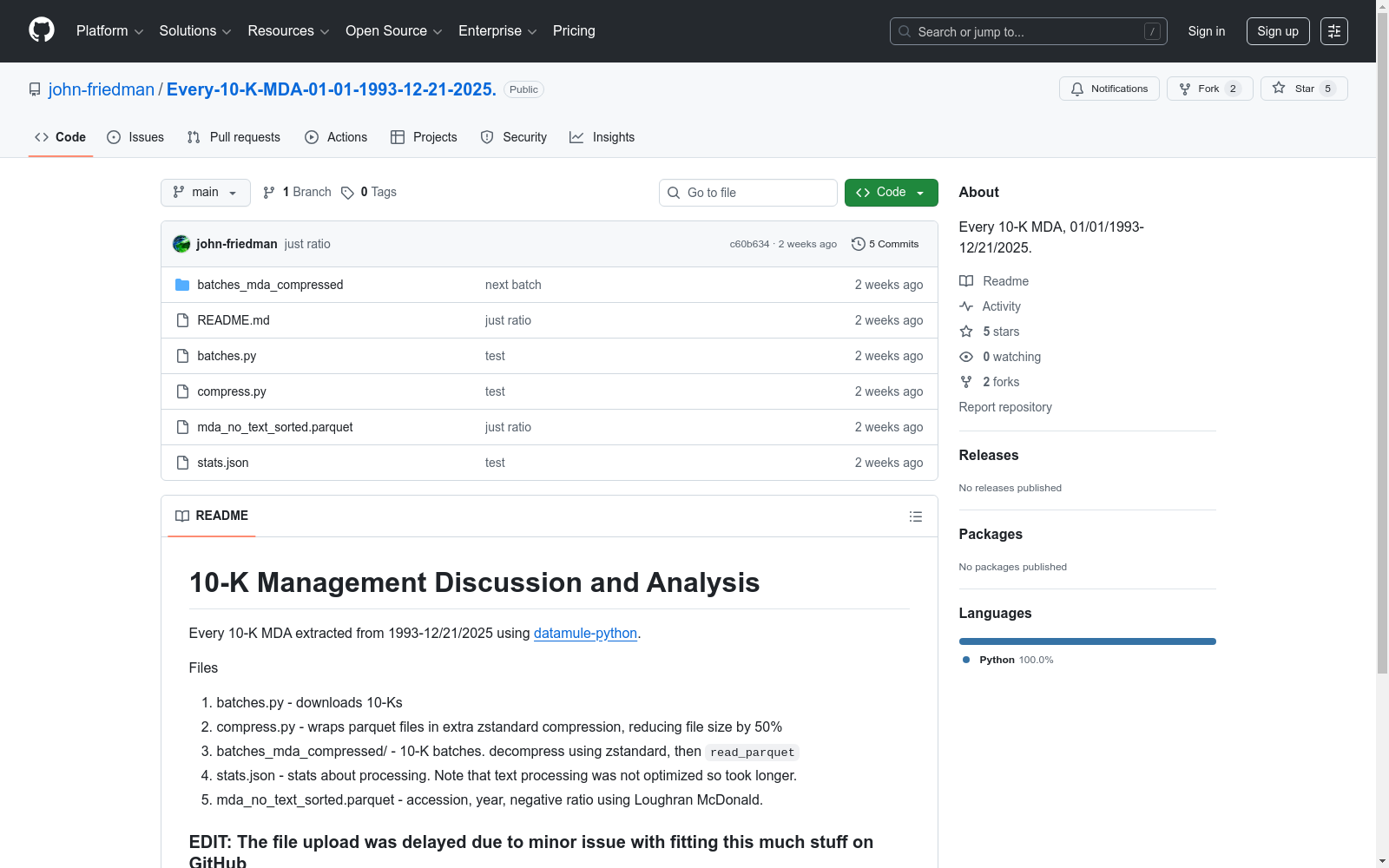
Task: Open the 'just ratio' commit message in header row
Action: (307, 244)
